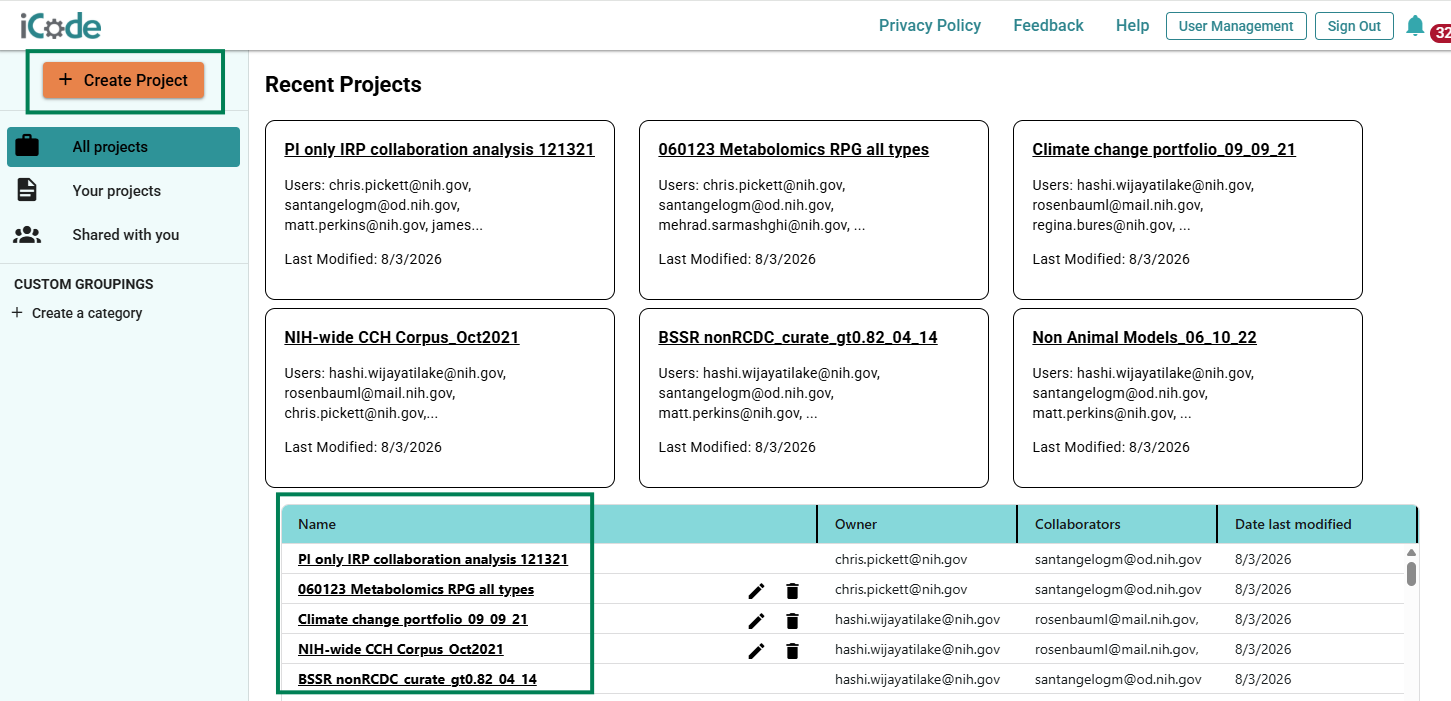Delete NIH-wide CCH Corpus using trash icon
The image size is (1451, 701).
pyautogui.click(x=792, y=651)
